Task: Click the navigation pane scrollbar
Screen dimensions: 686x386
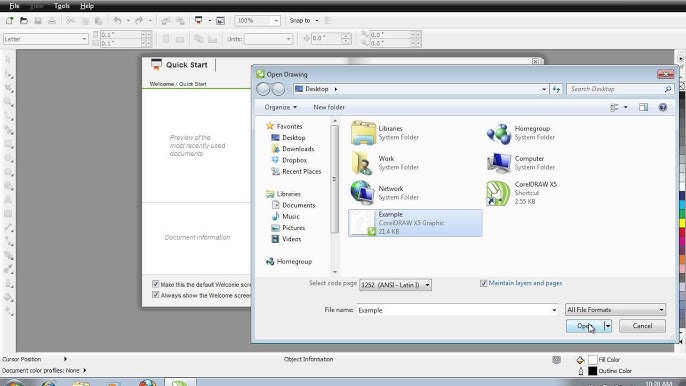Action: tap(335, 179)
